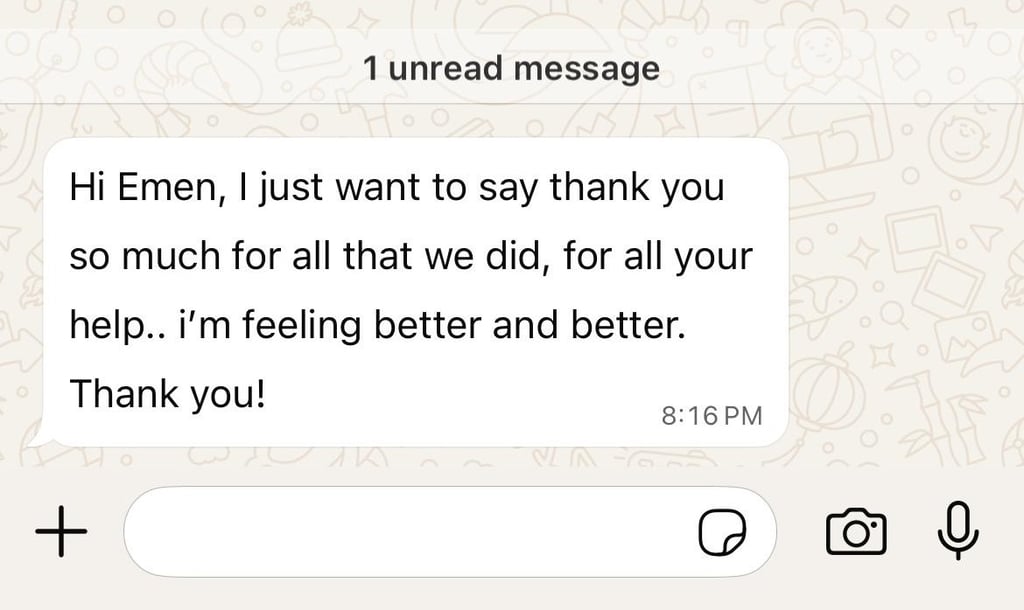Click the 8:16 PM timestamp
The height and width of the screenshot is (610, 1024).
tap(712, 415)
